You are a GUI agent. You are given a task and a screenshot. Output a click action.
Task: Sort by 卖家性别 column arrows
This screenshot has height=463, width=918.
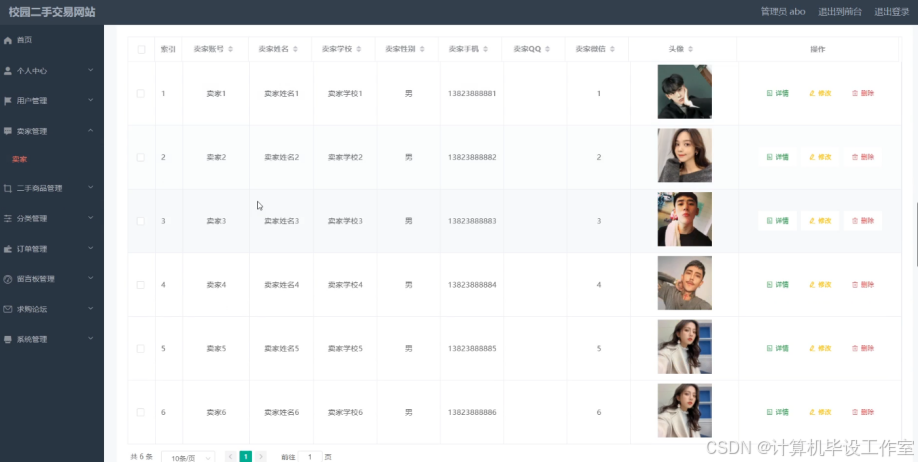coord(422,49)
